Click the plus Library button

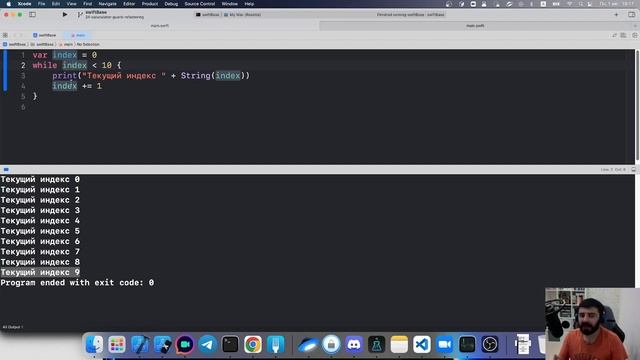(616, 15)
